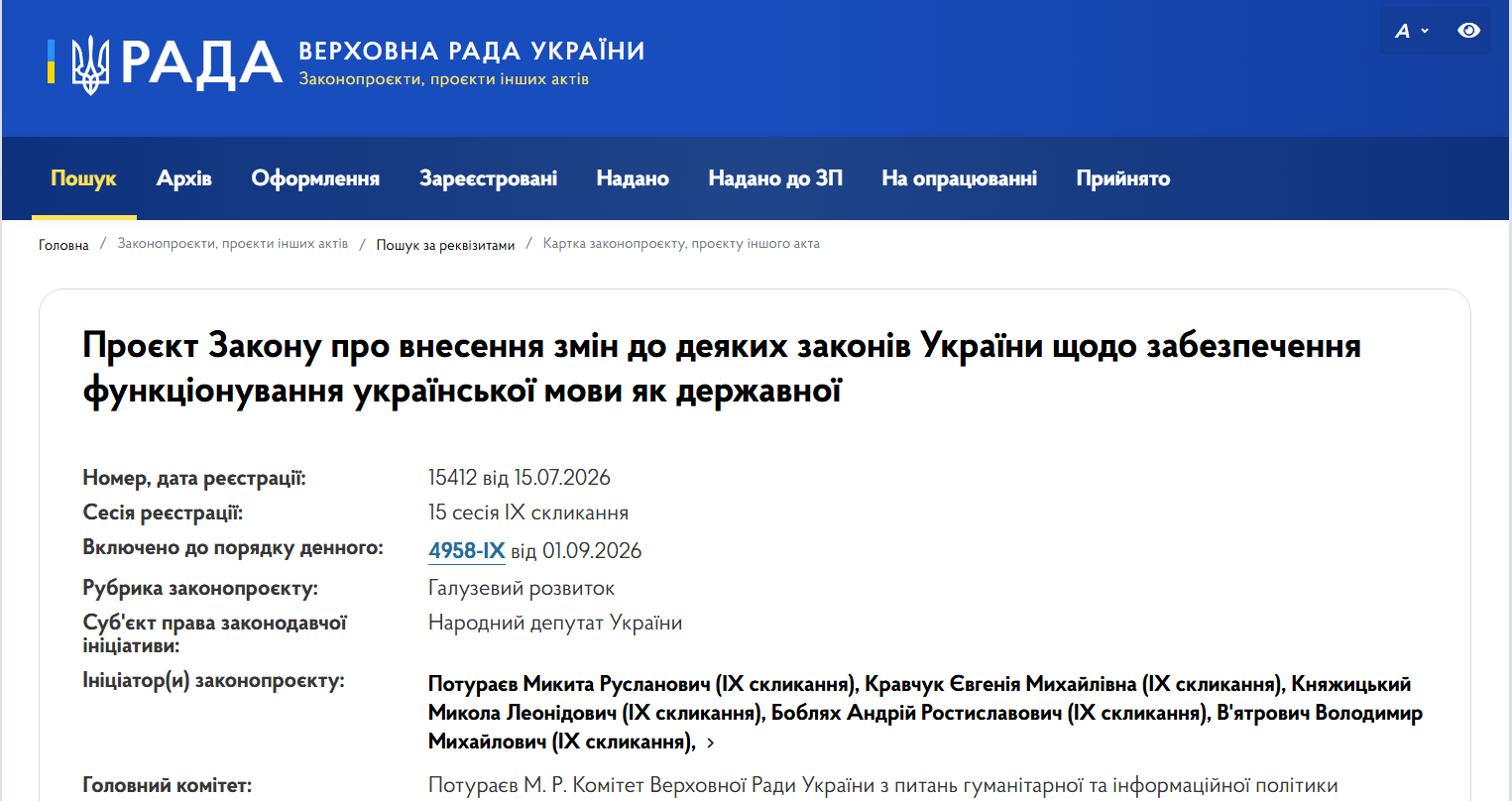Click the 'Галузевий розвиток' rubric value
The width and height of the screenshot is (1512, 801).
522,588
